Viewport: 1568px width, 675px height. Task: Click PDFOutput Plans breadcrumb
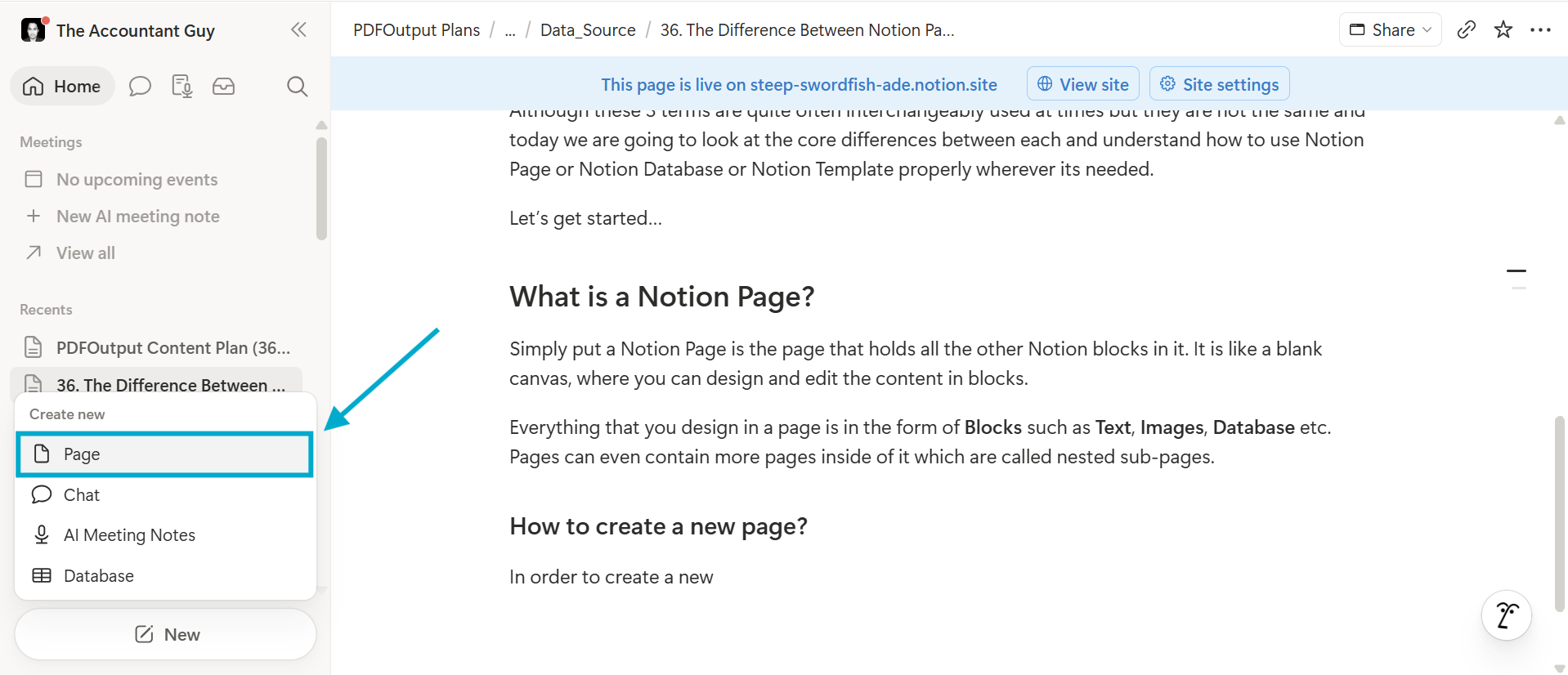(x=416, y=30)
